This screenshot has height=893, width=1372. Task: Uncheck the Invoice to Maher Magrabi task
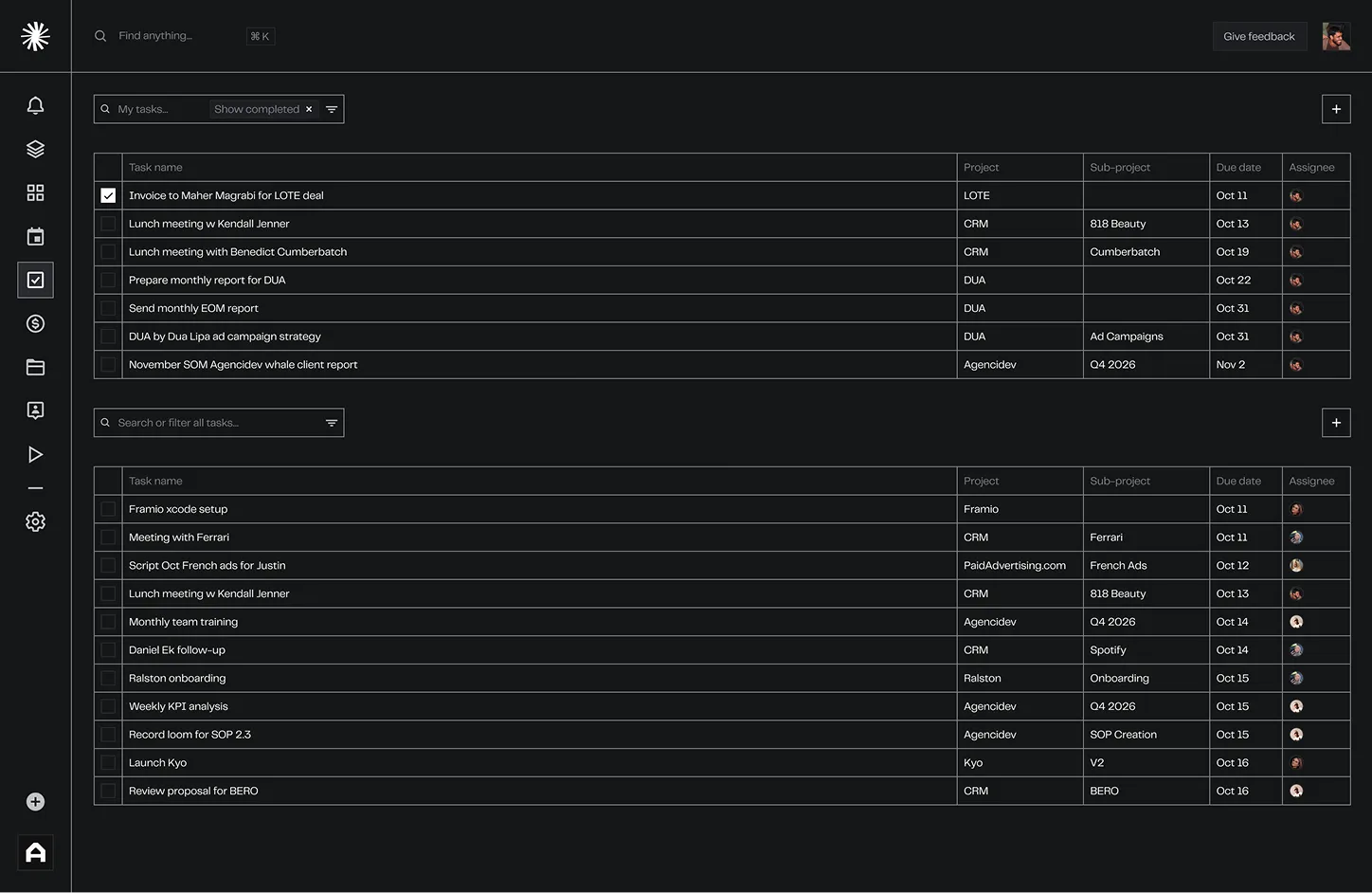108,195
